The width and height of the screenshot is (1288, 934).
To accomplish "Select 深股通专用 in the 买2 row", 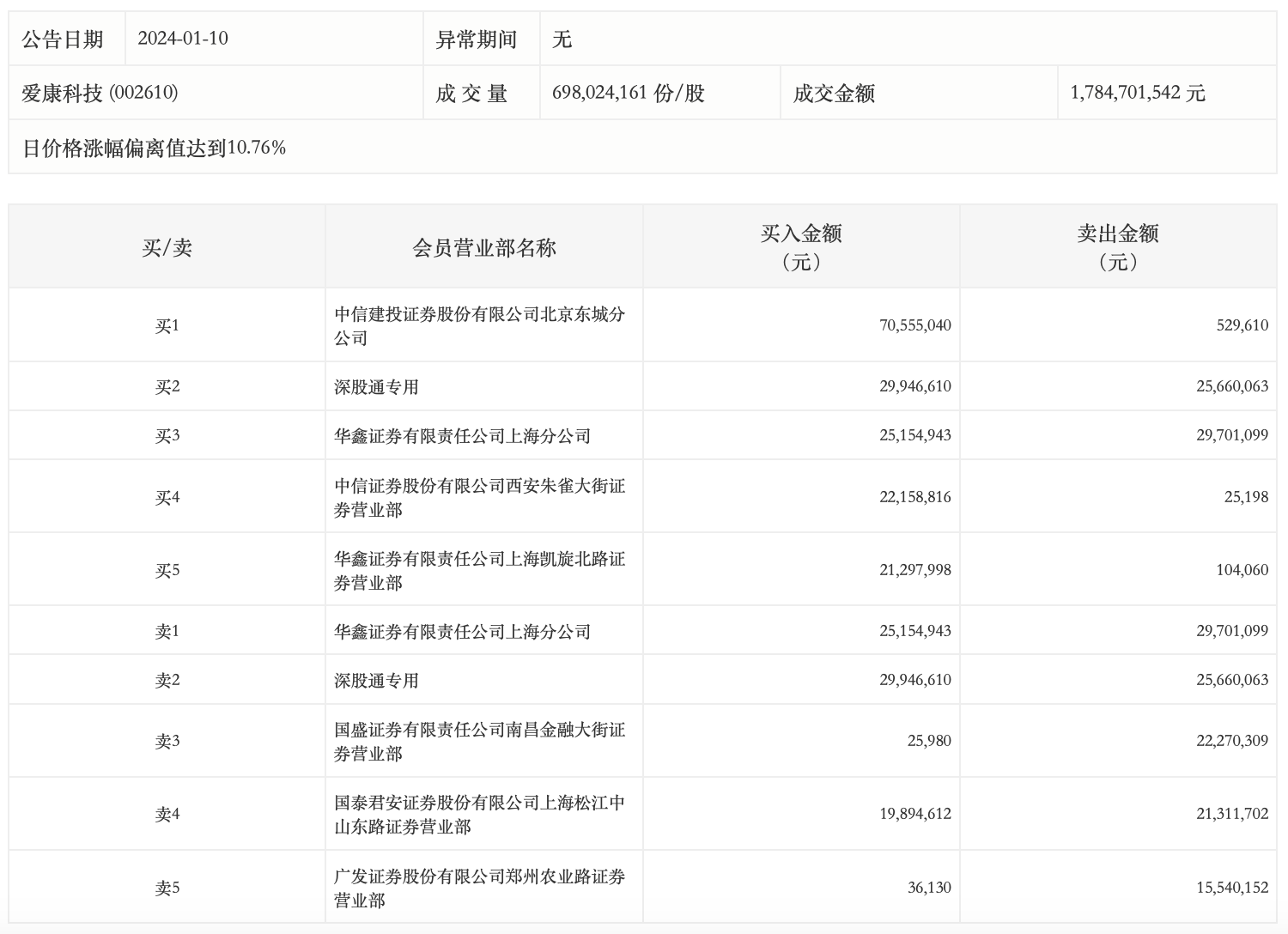I will coord(376,387).
